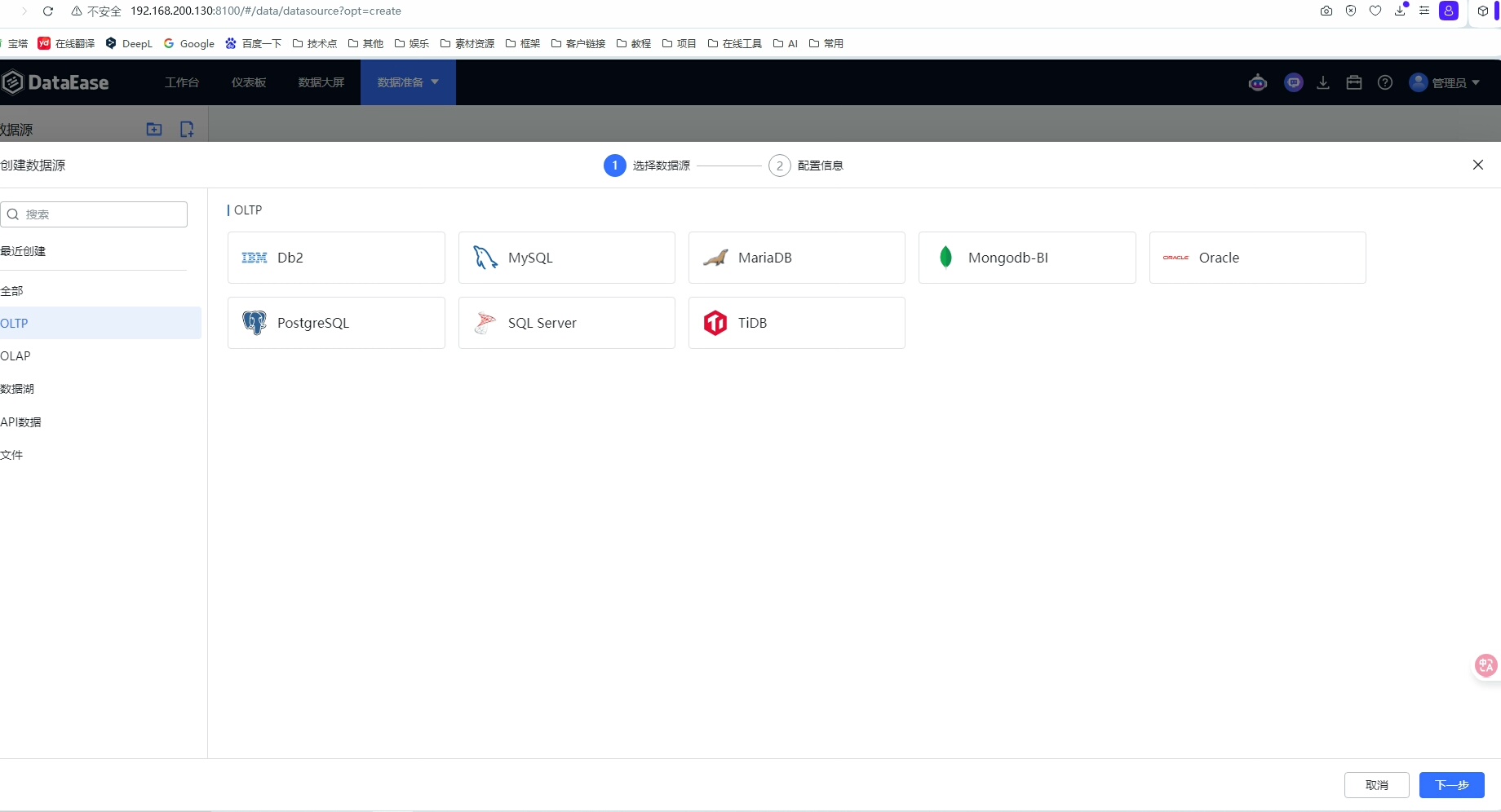The image size is (1501, 812).
Task: Click step 2 配置信息 indicator
Action: coord(806,165)
